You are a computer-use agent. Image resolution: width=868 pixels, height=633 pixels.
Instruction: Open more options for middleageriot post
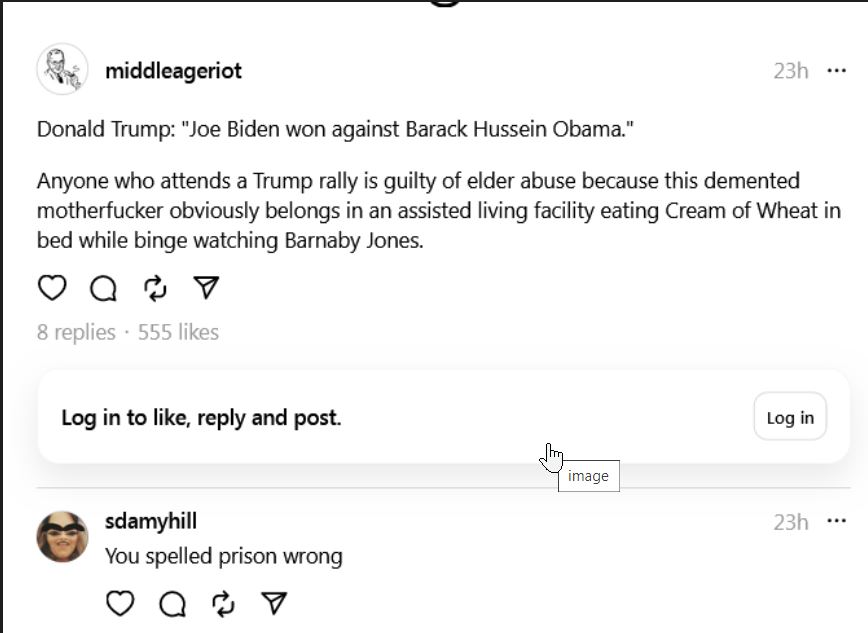click(x=836, y=70)
